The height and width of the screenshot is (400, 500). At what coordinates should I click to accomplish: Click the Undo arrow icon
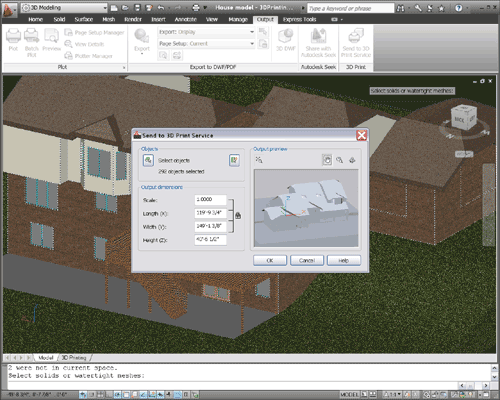point(161,8)
